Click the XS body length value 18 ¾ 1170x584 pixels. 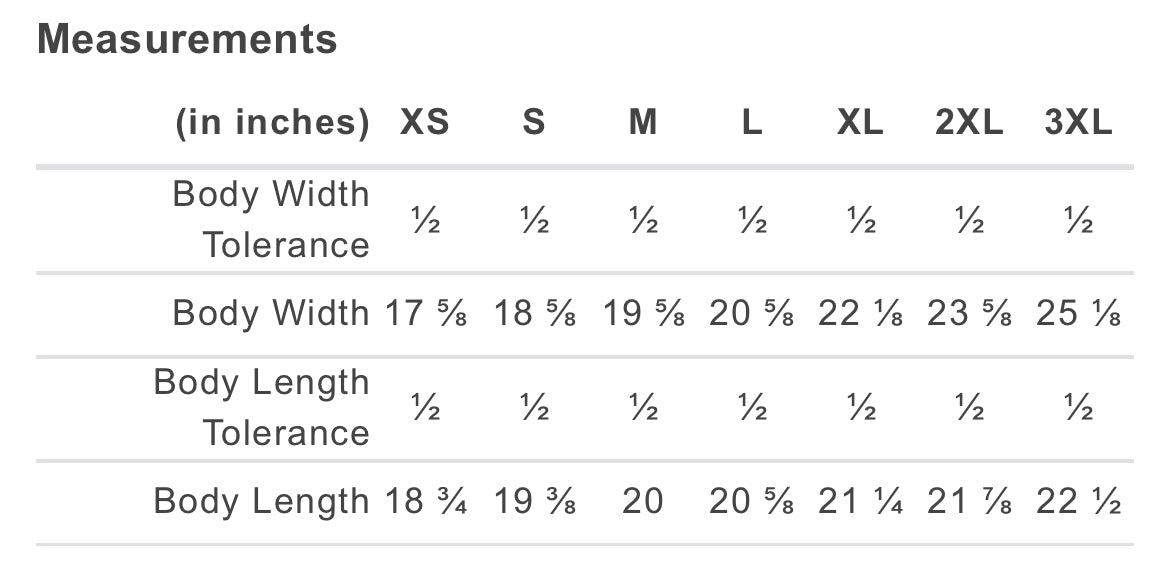pos(426,502)
